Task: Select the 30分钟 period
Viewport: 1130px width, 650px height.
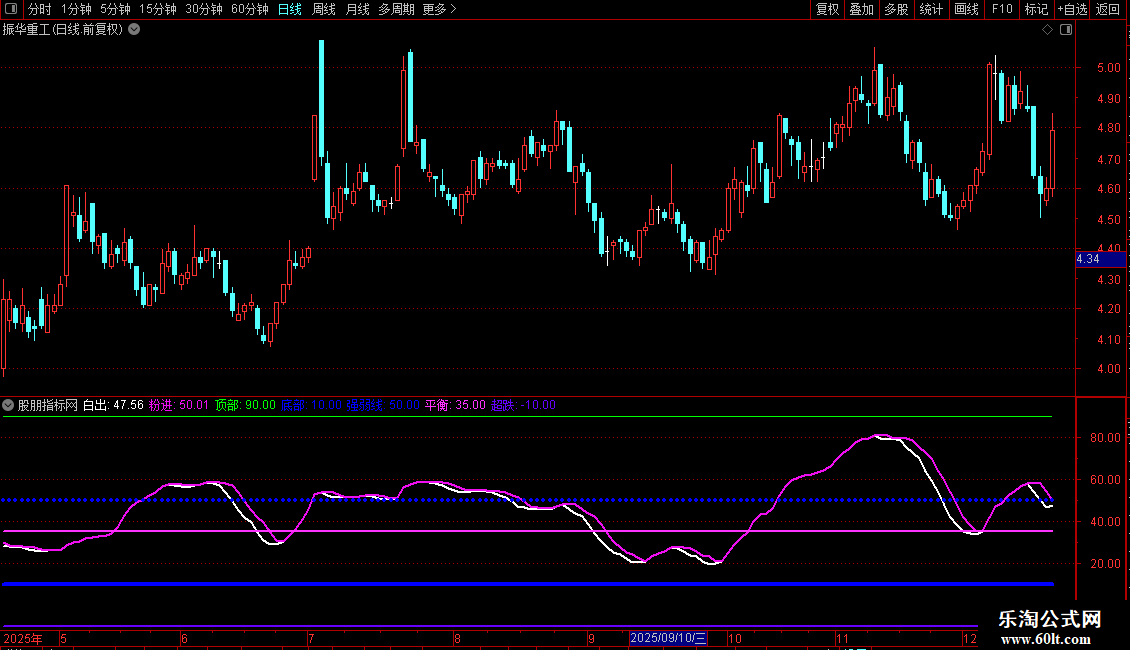Action: [203, 9]
